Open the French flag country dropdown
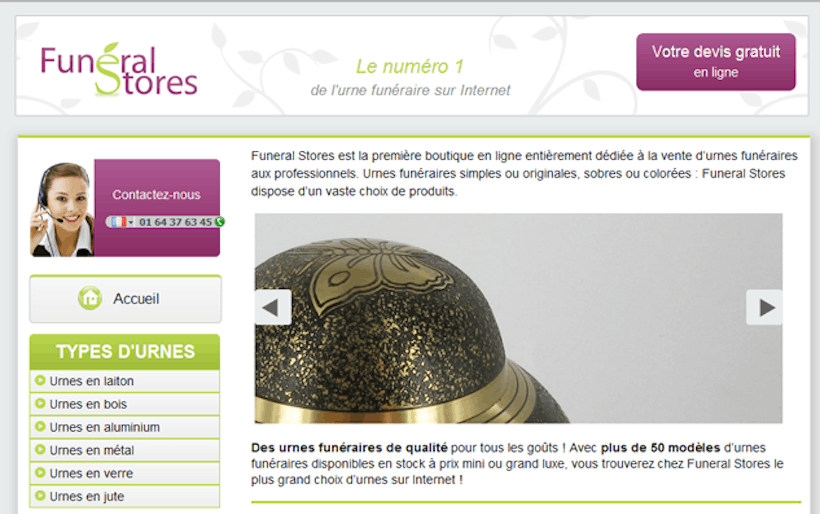 point(122,222)
